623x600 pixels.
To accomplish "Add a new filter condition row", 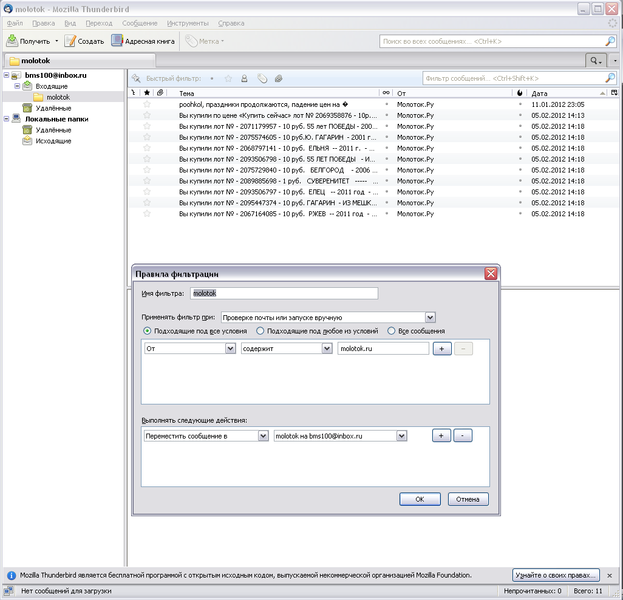I will (442, 349).
